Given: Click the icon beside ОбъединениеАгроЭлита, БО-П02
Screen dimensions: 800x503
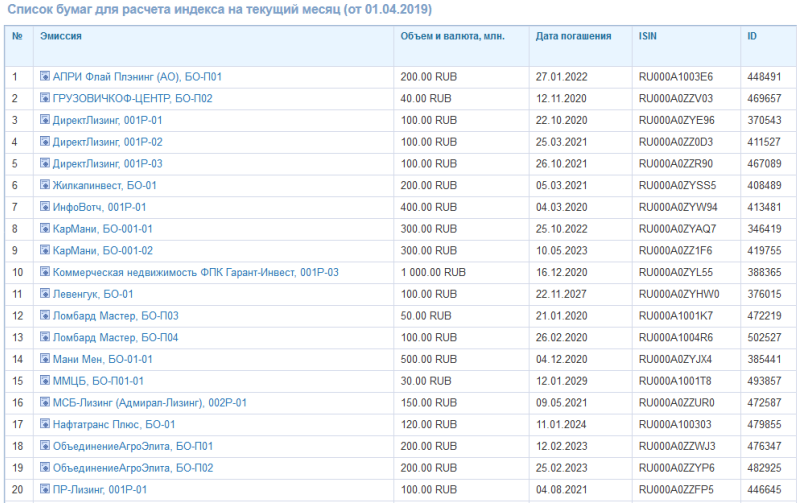Looking at the screenshot, I should point(45,467).
